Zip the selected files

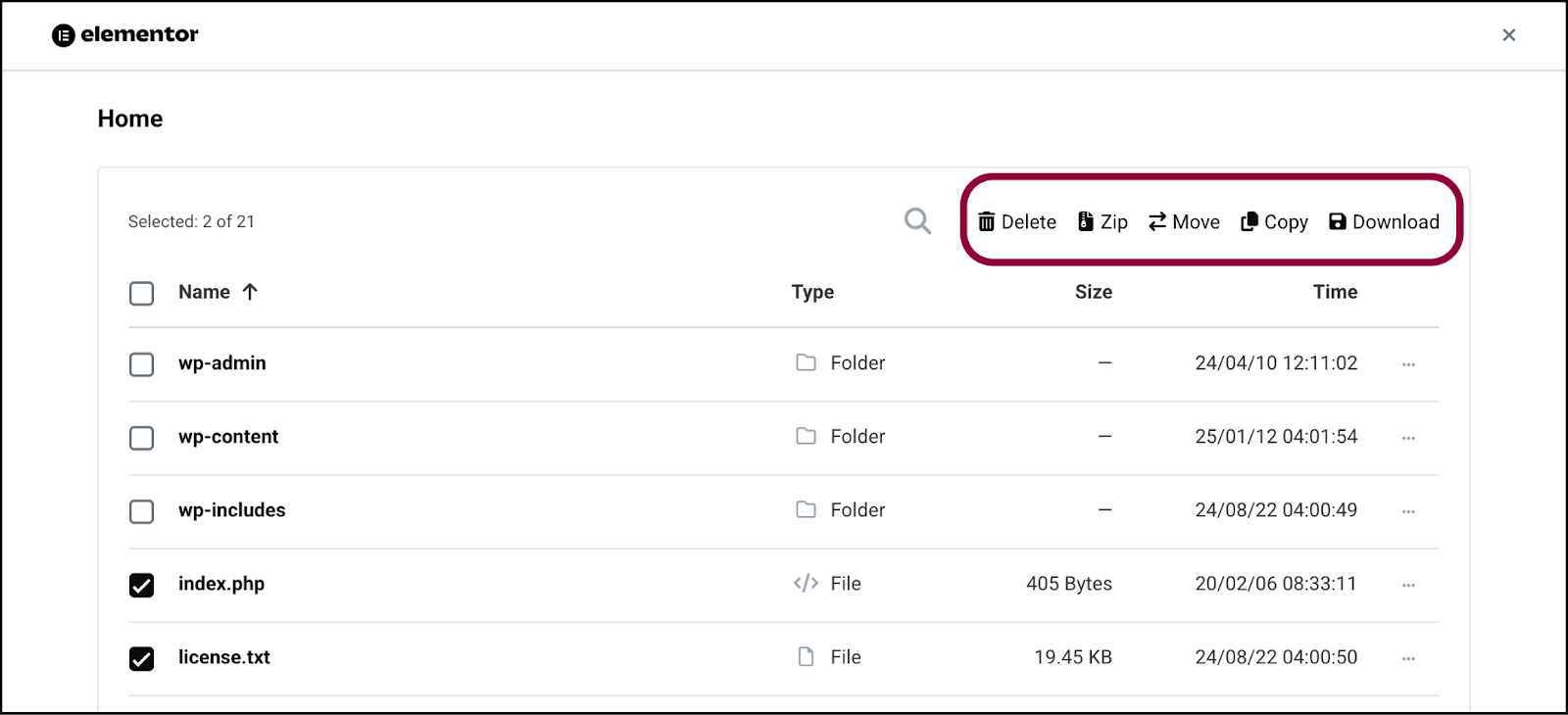[1102, 222]
